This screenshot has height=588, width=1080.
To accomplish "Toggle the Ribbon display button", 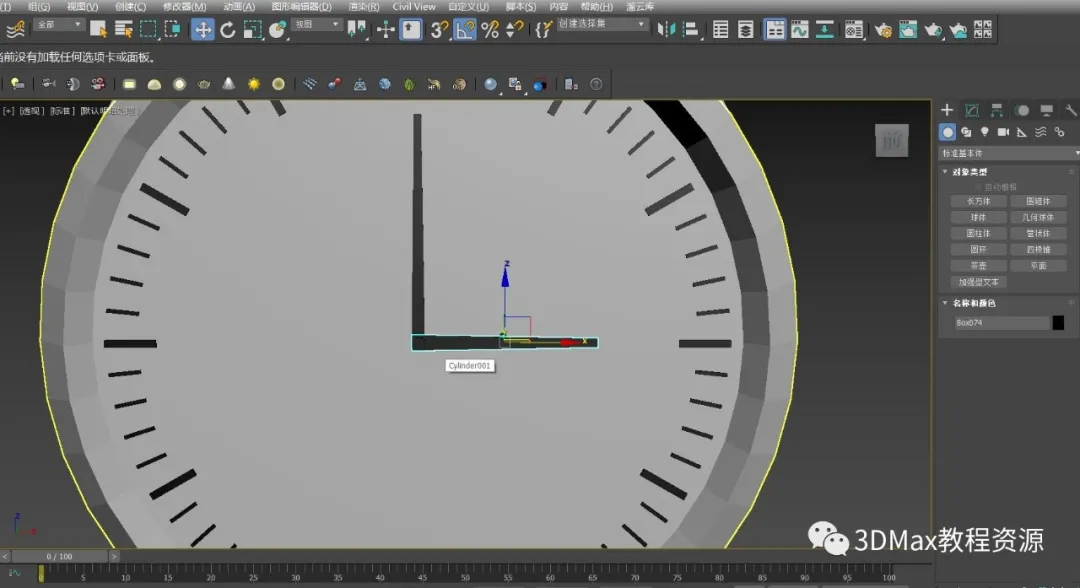I will (x=775, y=30).
